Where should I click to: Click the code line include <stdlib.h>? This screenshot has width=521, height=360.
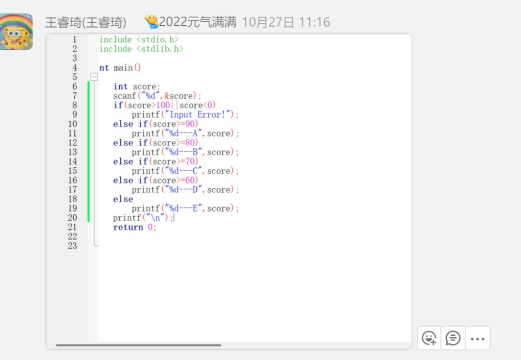pyautogui.click(x=141, y=49)
